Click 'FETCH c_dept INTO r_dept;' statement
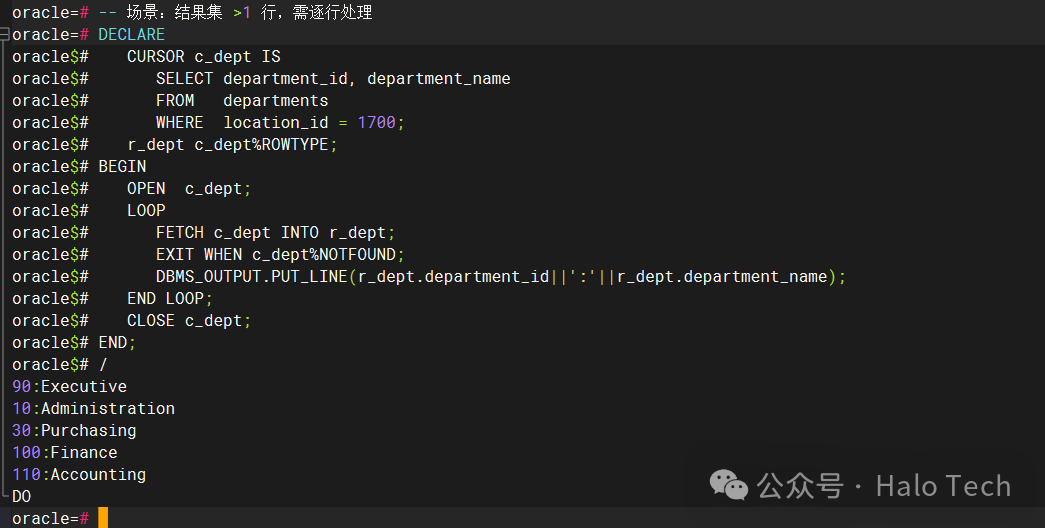Viewport: 1045px width, 528px height. tap(275, 233)
